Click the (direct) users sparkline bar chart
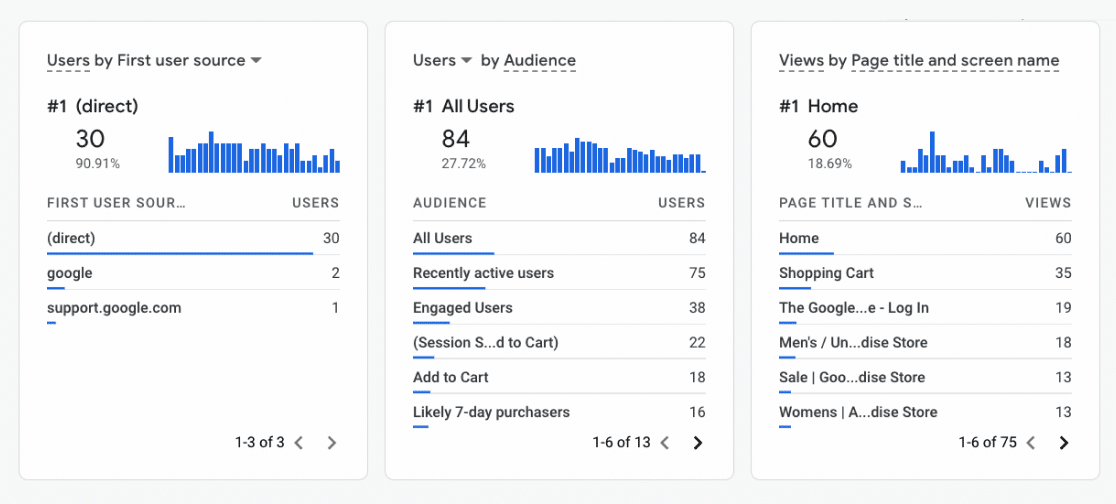The height and width of the screenshot is (504, 1116). pos(254,152)
